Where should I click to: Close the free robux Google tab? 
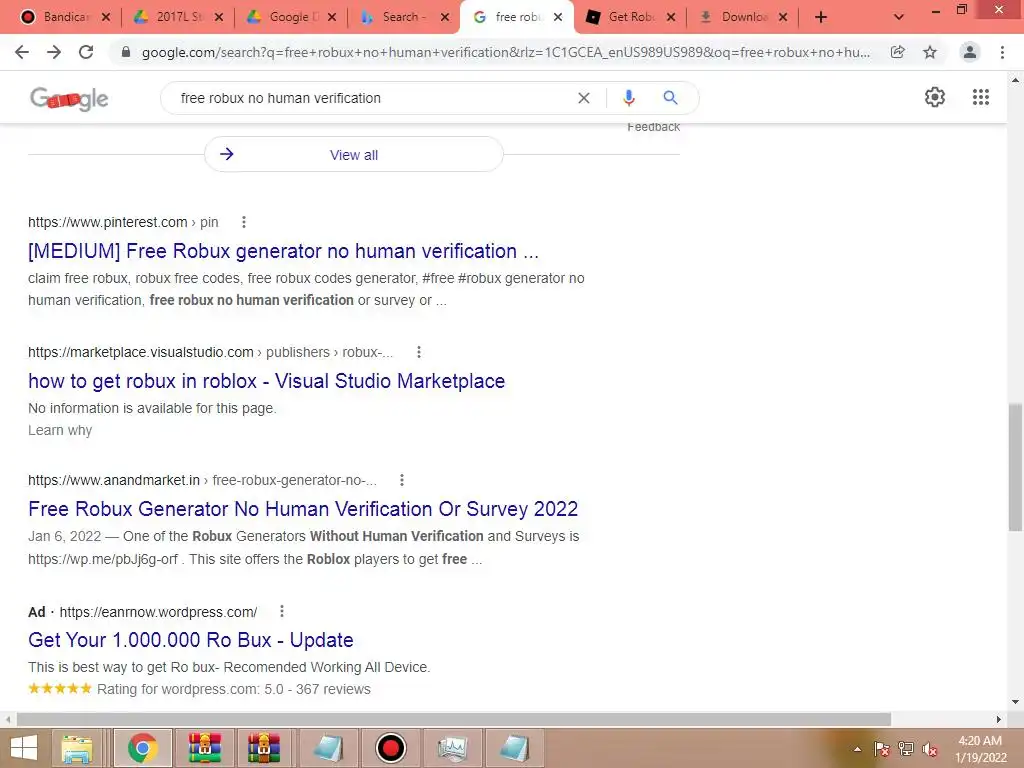tap(558, 17)
